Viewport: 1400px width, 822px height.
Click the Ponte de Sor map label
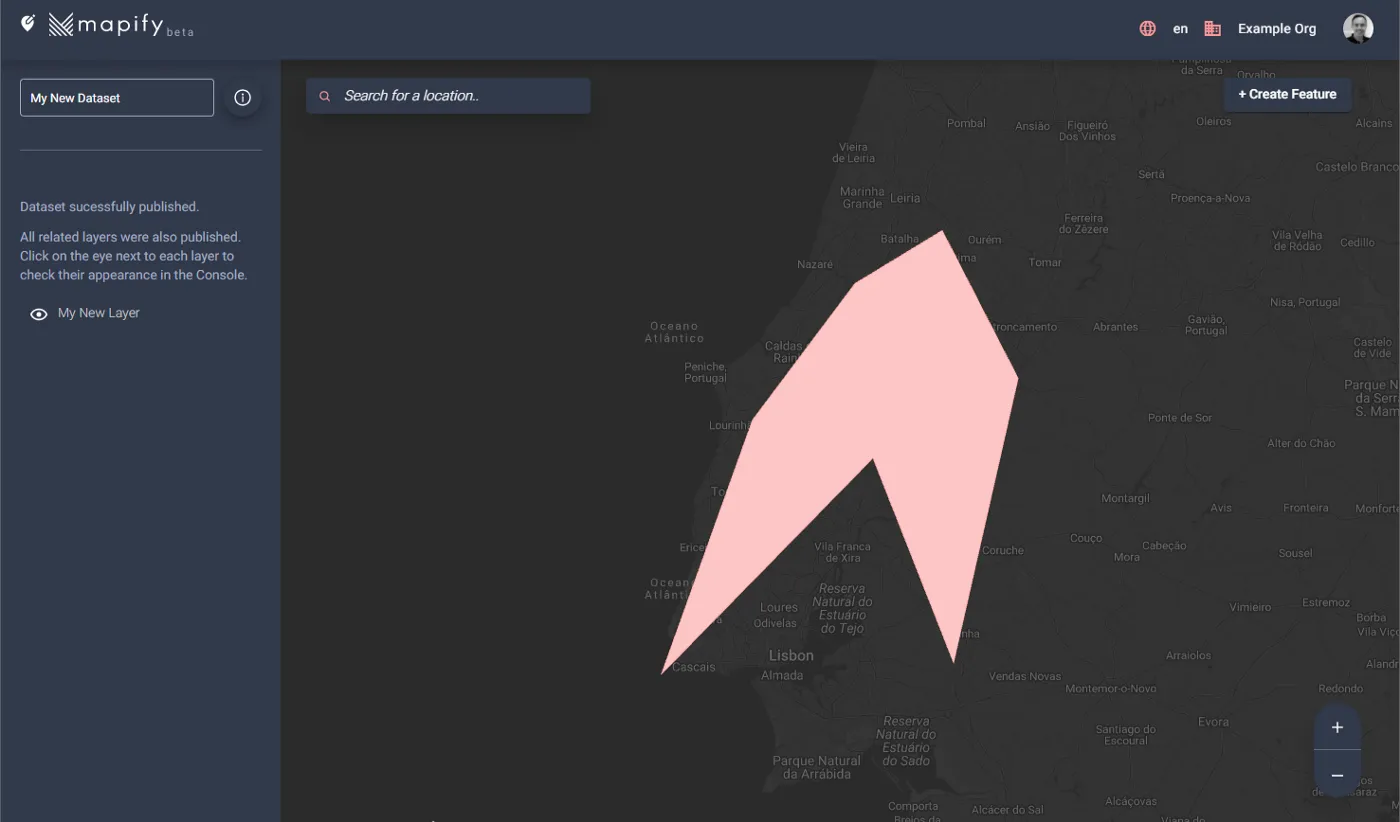[x=1180, y=418]
